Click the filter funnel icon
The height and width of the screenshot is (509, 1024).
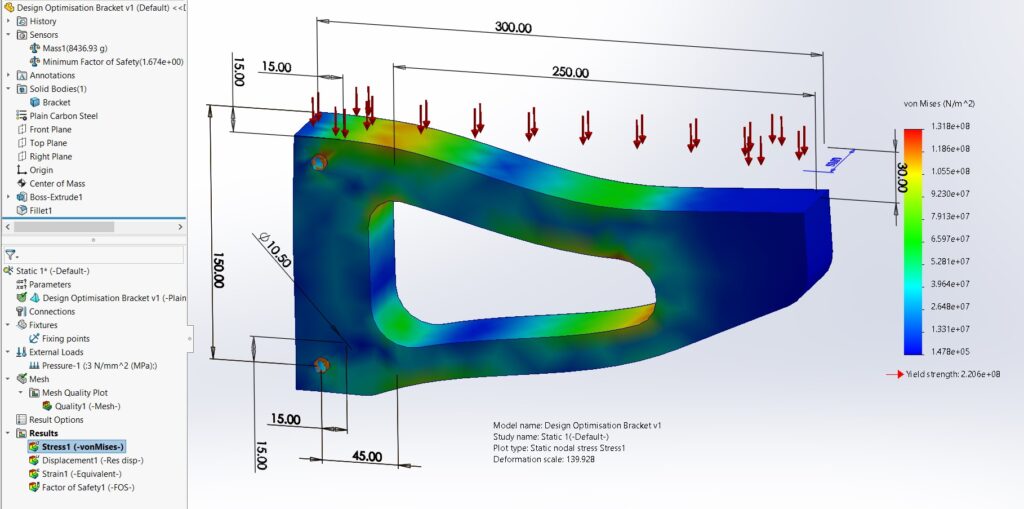9,255
